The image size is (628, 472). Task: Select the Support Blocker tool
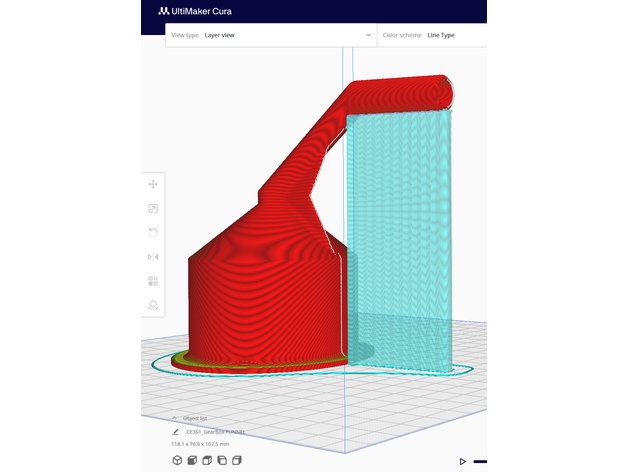pyautogui.click(x=153, y=305)
